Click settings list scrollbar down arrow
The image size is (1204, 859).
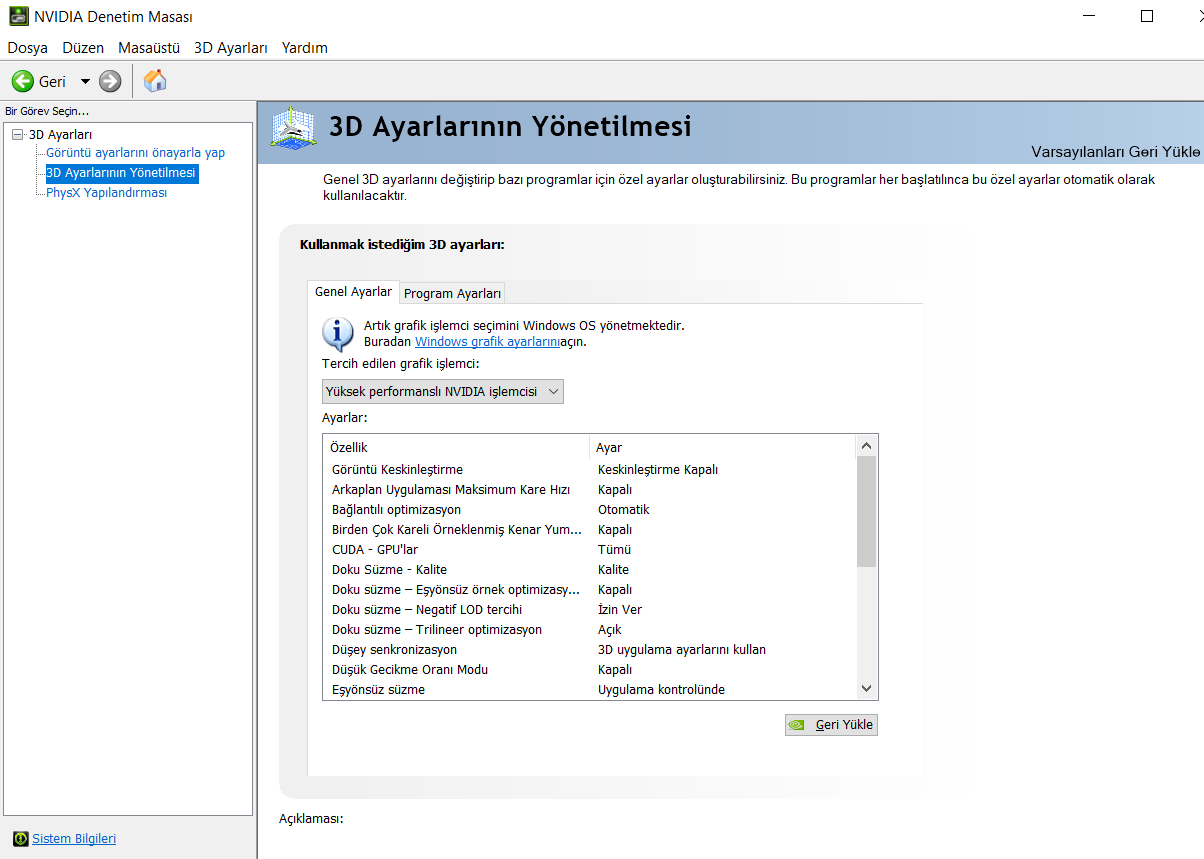click(867, 689)
